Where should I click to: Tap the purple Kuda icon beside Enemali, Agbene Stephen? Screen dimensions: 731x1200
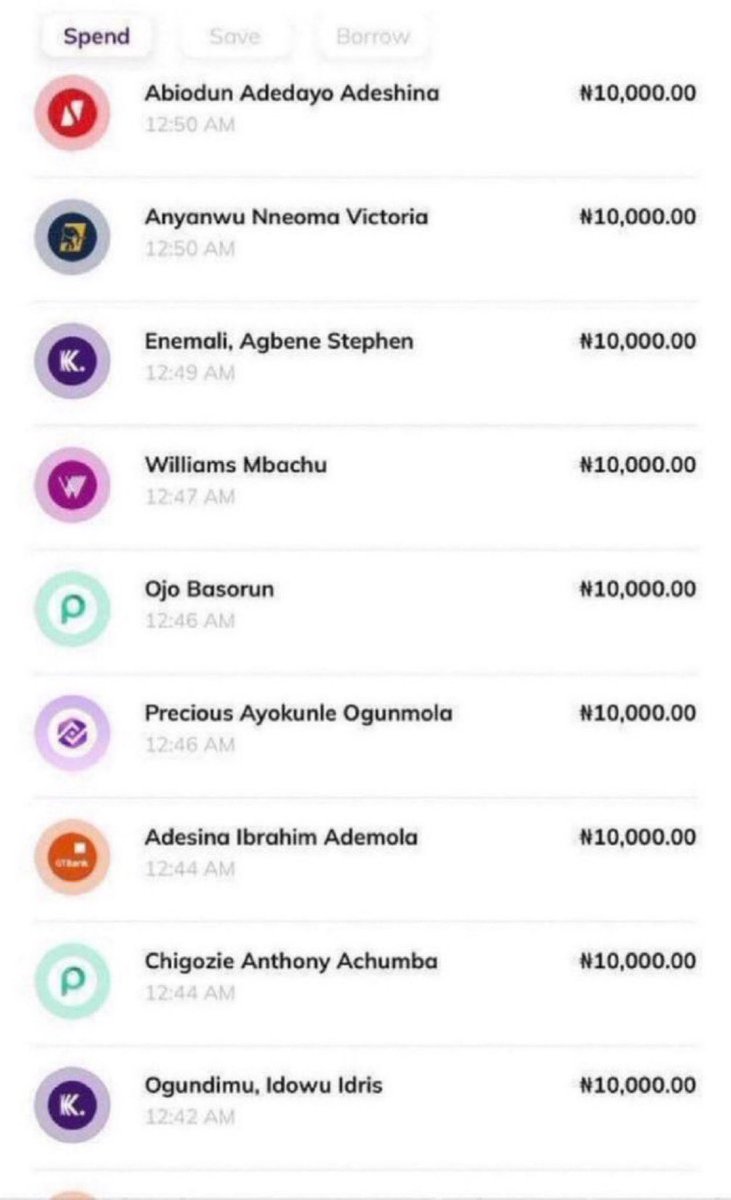72,361
